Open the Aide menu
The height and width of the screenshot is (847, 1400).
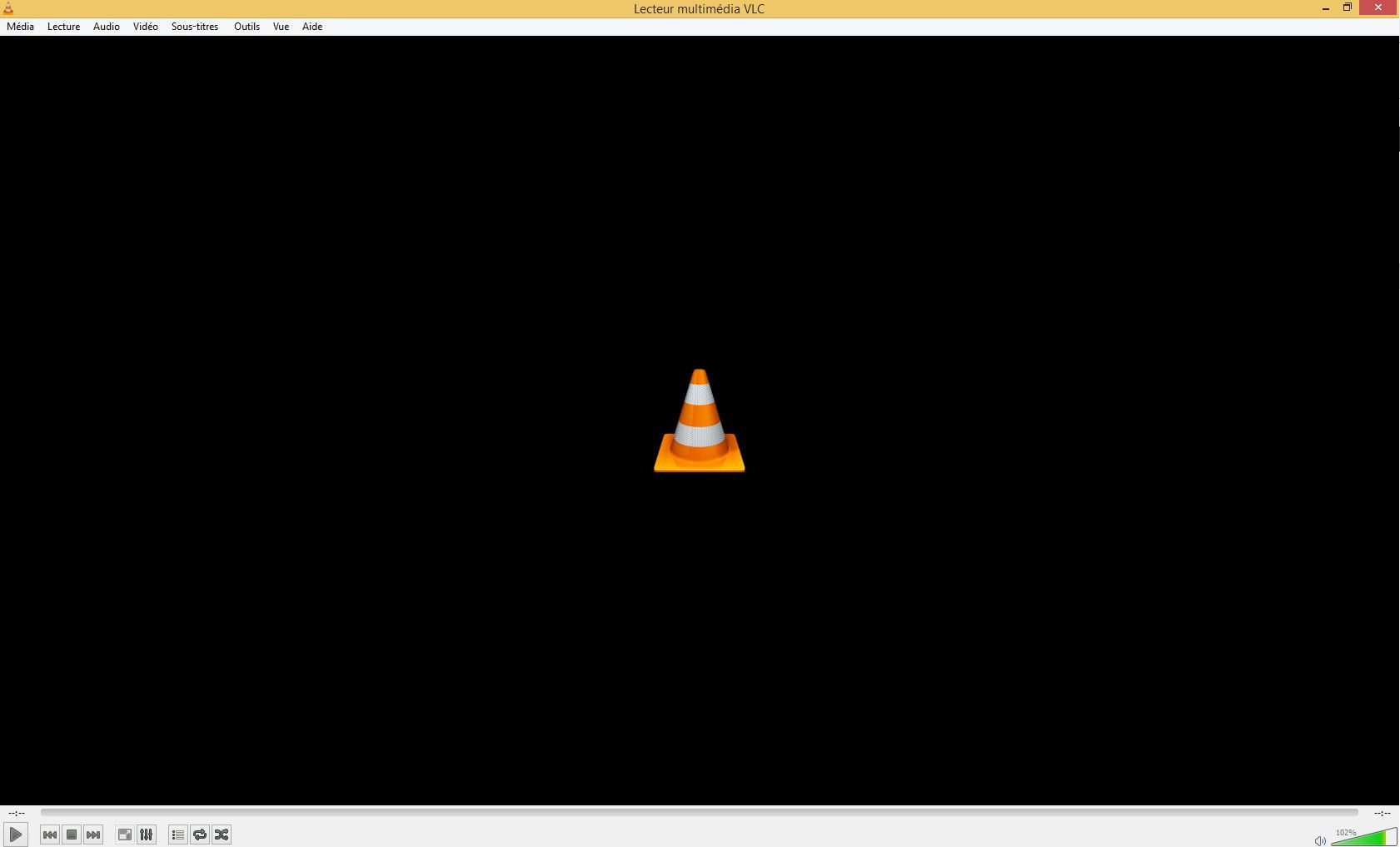tap(312, 27)
